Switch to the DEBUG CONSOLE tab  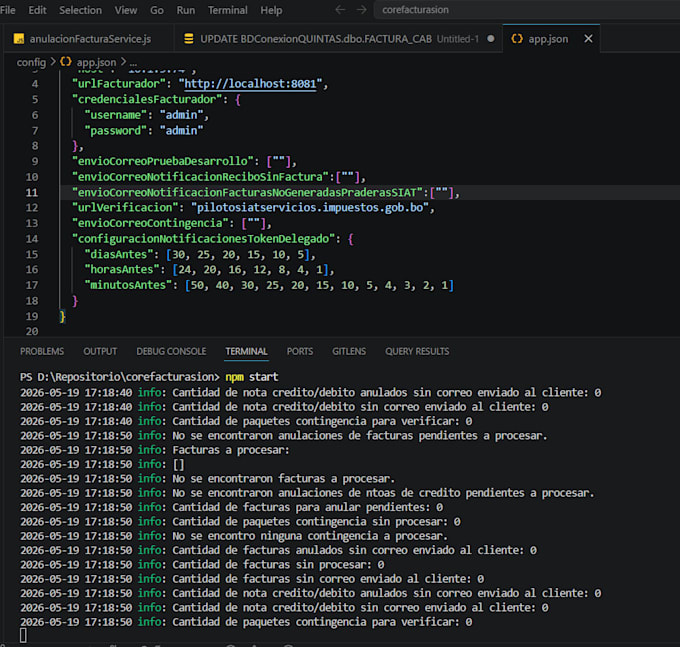click(x=171, y=351)
